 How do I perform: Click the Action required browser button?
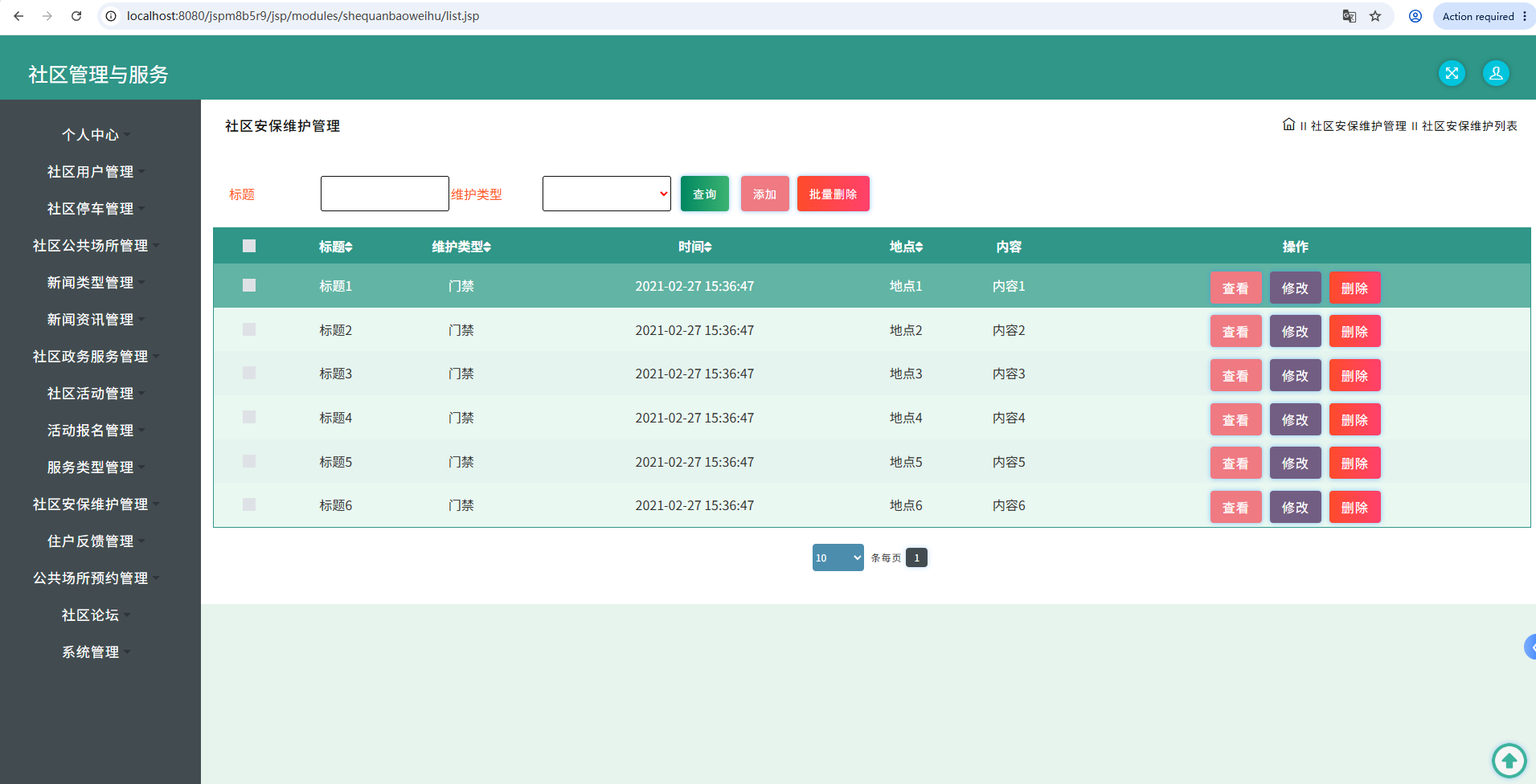1484,16
